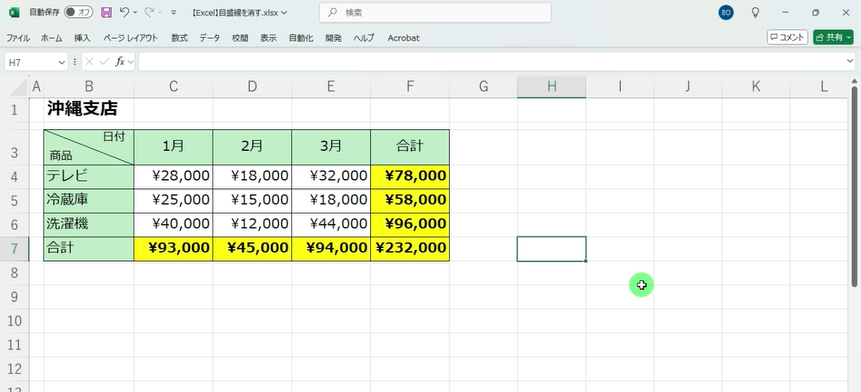Screen dimensions: 861x392
Task: Click the Excel app icon in title bar
Action: 15,12
